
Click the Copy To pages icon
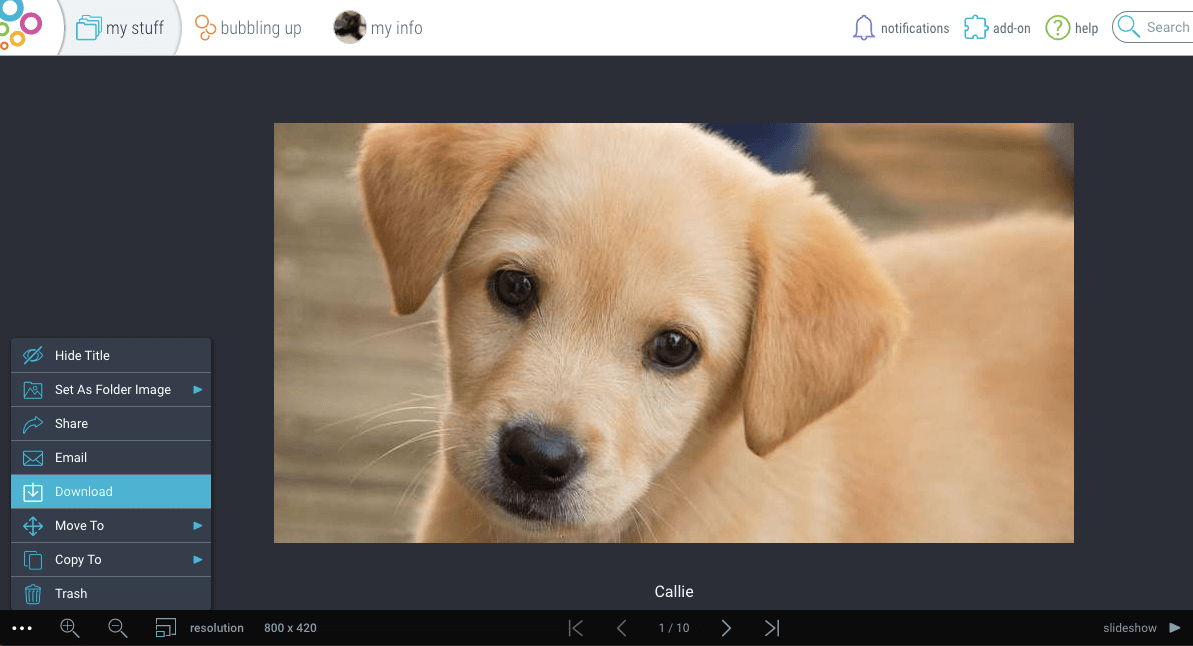(33, 560)
